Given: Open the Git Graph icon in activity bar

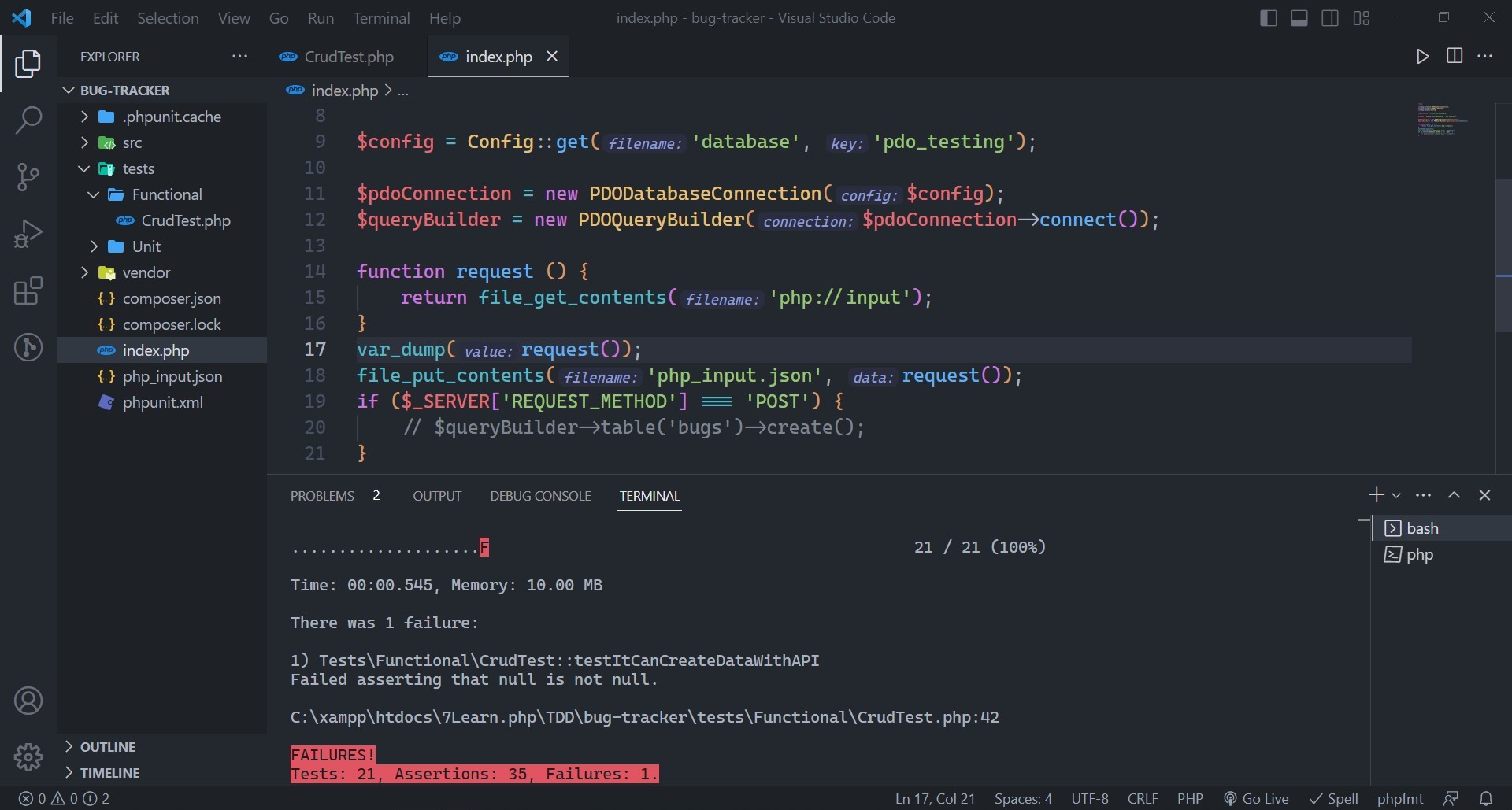Looking at the screenshot, I should [28, 347].
